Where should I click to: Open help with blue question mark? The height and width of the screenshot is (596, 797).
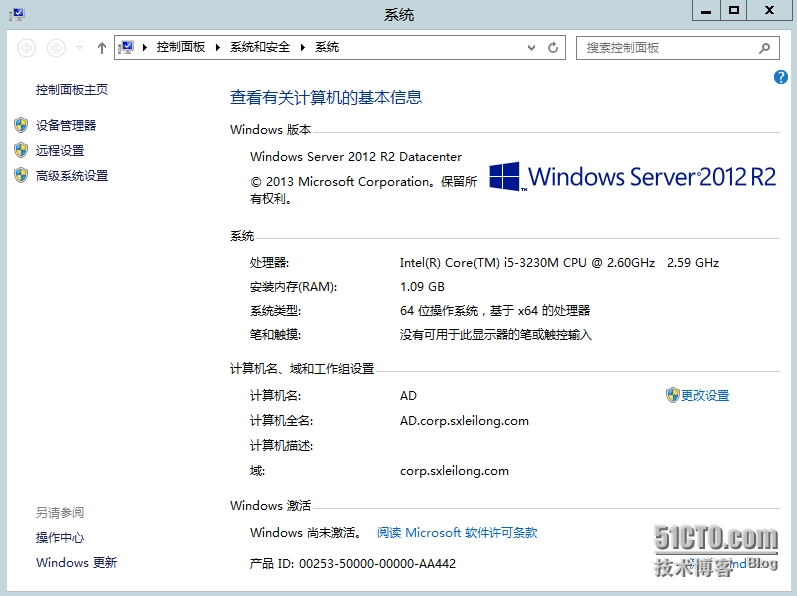(x=781, y=77)
